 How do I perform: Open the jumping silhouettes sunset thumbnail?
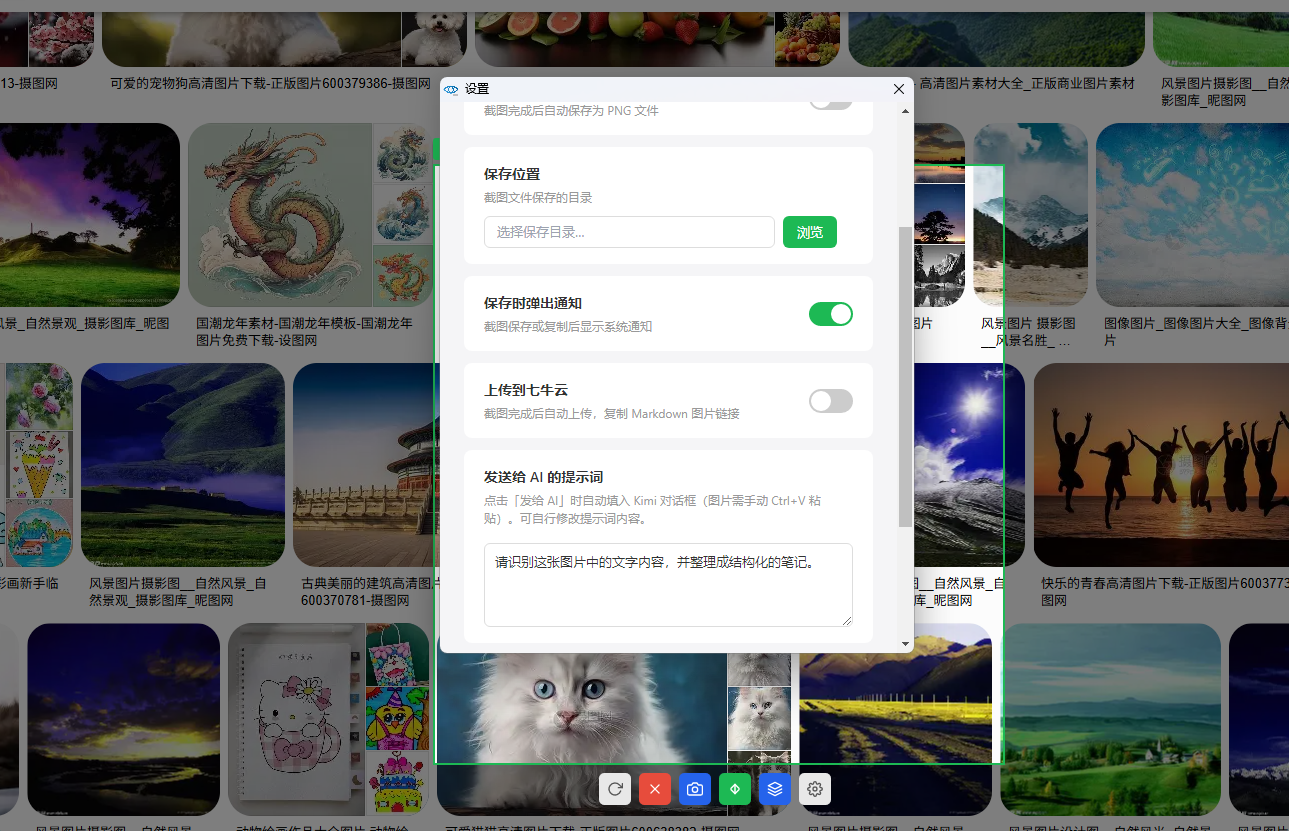(x=1161, y=465)
